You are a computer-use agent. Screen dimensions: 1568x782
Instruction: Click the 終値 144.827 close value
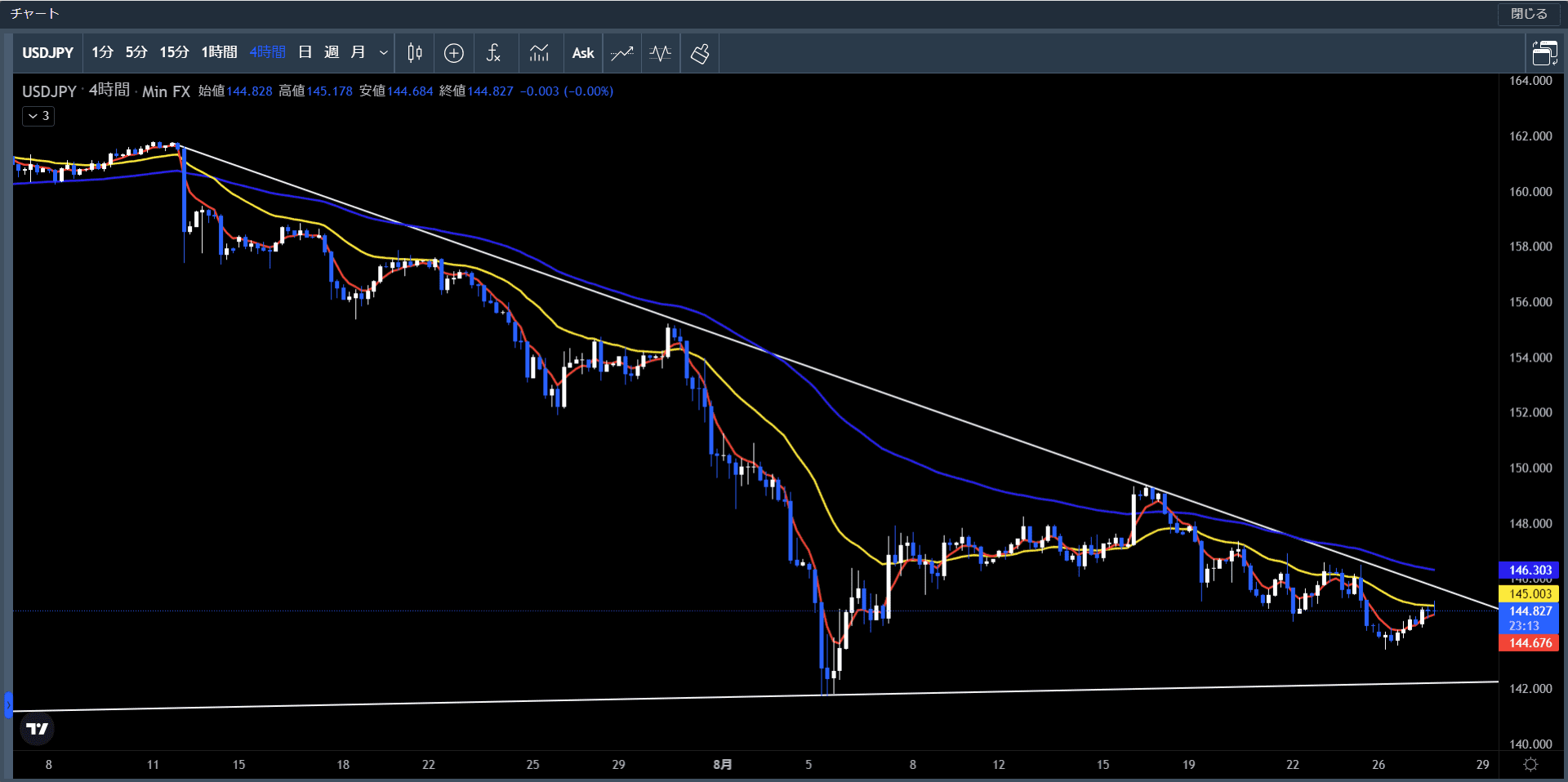(x=476, y=91)
